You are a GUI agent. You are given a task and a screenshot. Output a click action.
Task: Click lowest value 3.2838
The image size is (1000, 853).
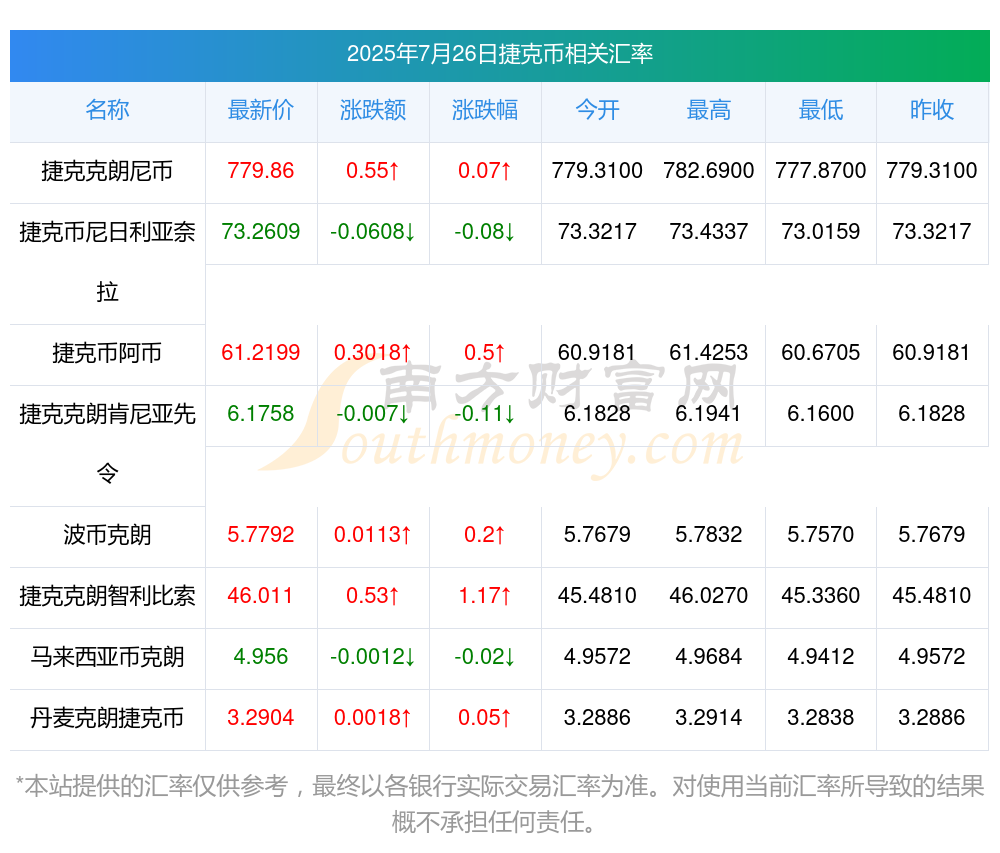click(x=821, y=718)
